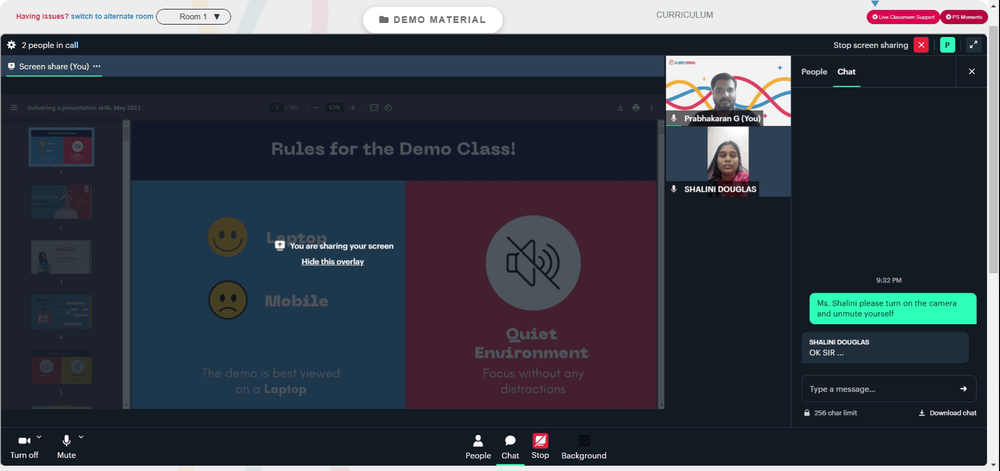The height and width of the screenshot is (471, 1000).
Task: Hide this overlay link
Action: [333, 262]
